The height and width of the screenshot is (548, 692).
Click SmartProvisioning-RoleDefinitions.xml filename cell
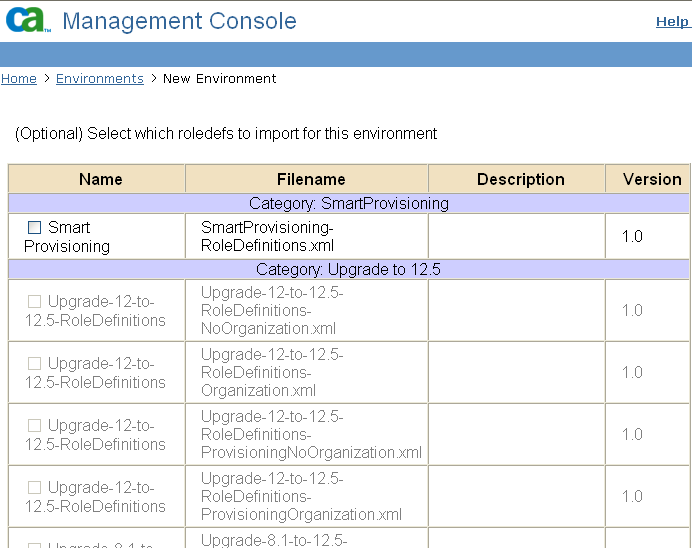[267, 236]
